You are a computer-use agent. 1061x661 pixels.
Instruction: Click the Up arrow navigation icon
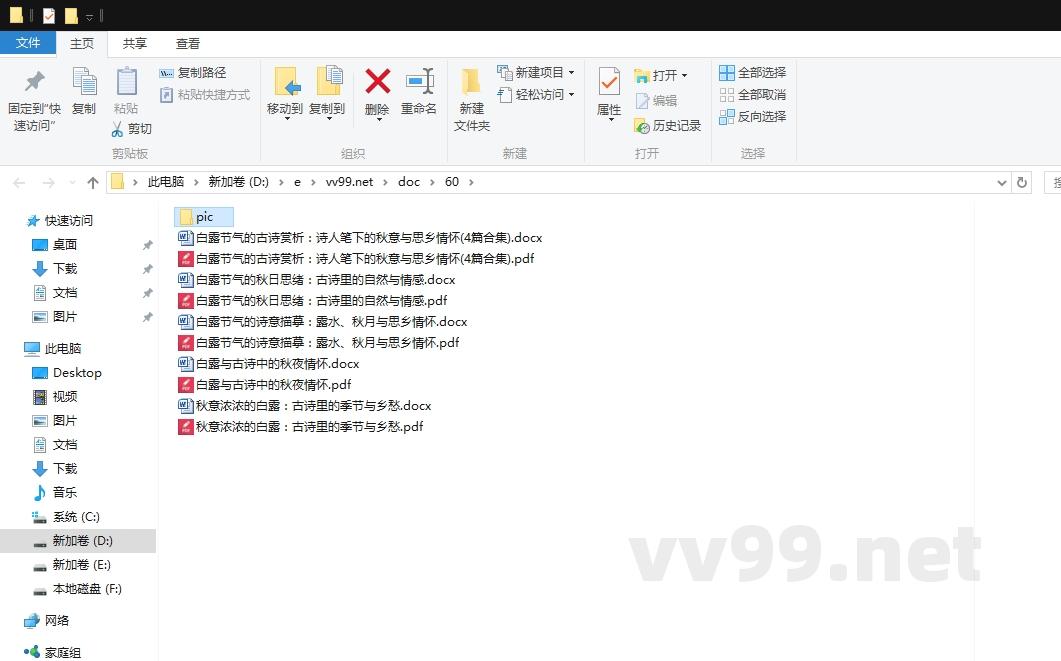point(93,182)
